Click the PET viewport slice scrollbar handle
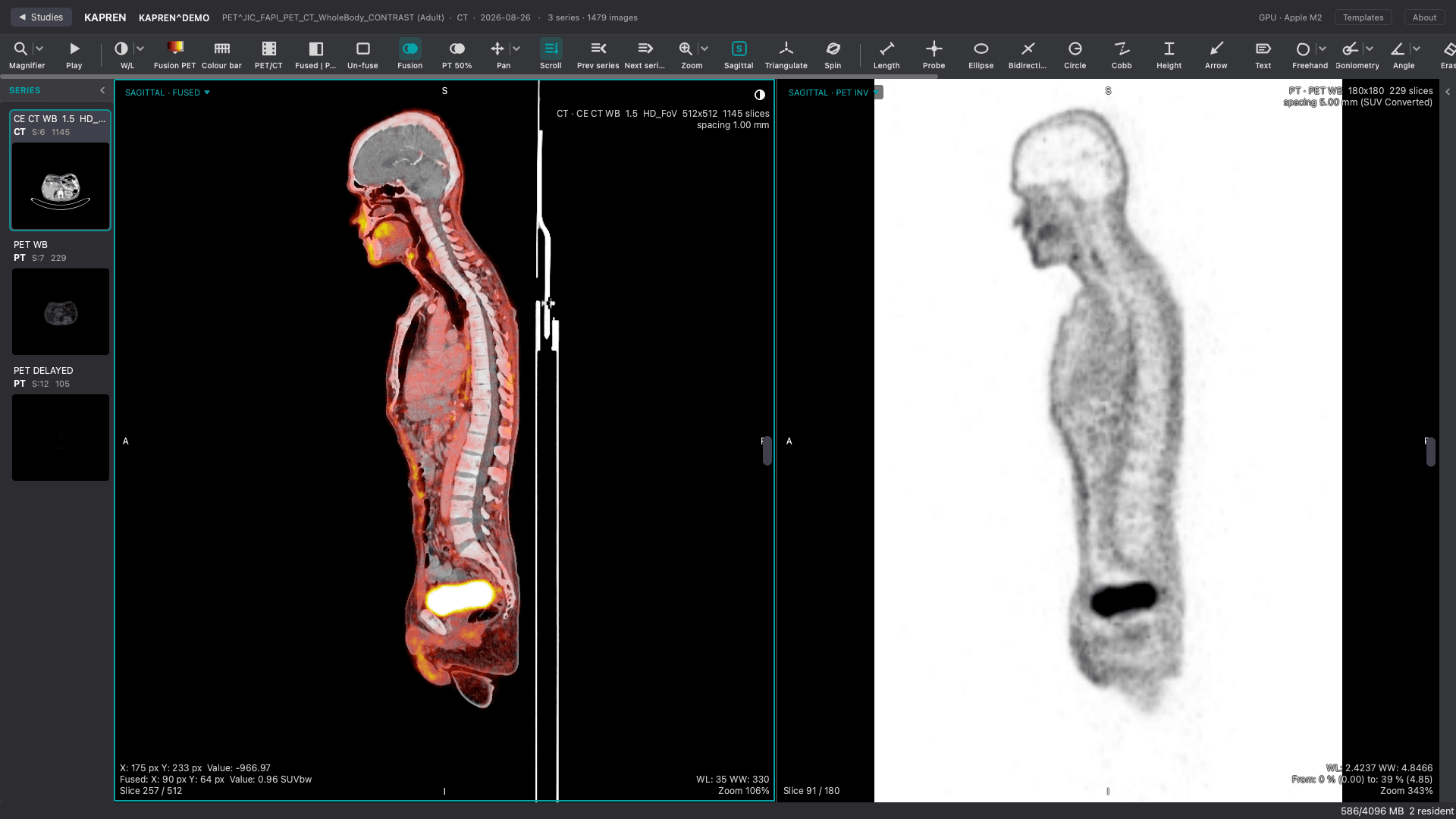The width and height of the screenshot is (1456, 819). tap(1431, 452)
